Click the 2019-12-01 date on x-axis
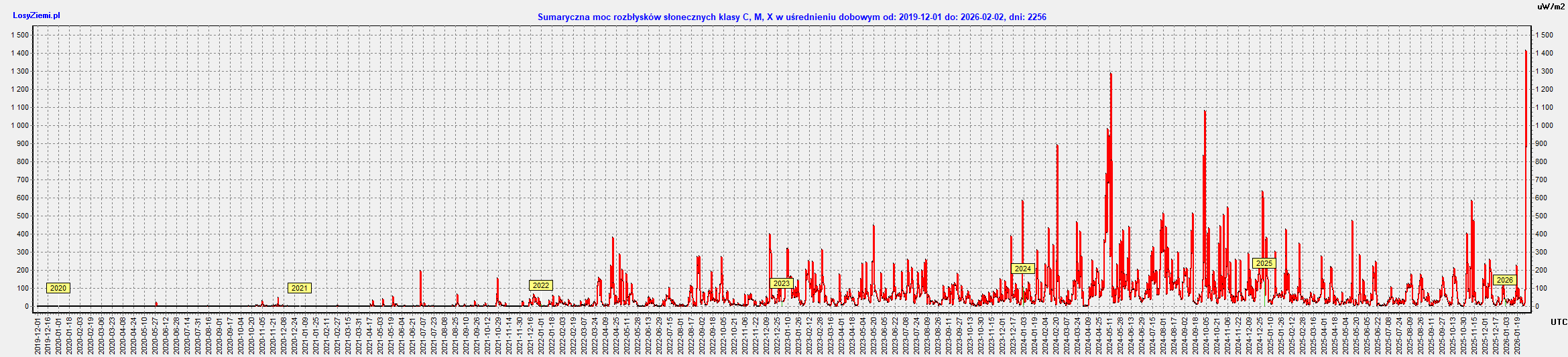This screenshot has height=357, width=1568. click(38, 335)
